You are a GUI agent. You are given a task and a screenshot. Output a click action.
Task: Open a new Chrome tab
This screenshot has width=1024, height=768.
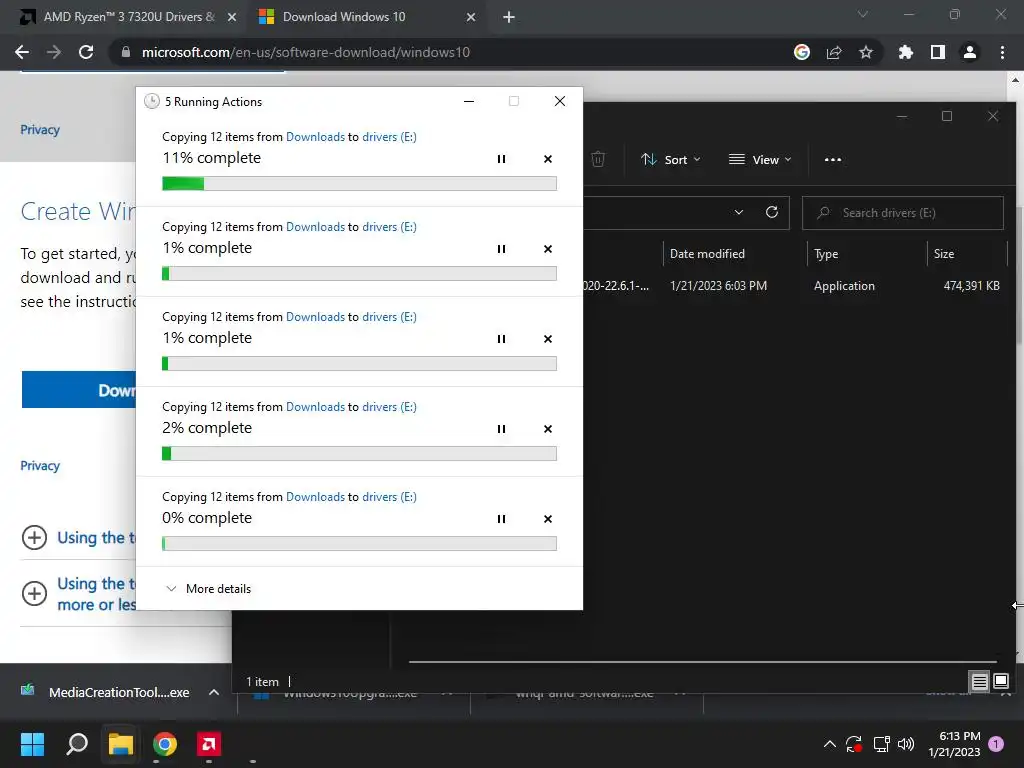[509, 18]
